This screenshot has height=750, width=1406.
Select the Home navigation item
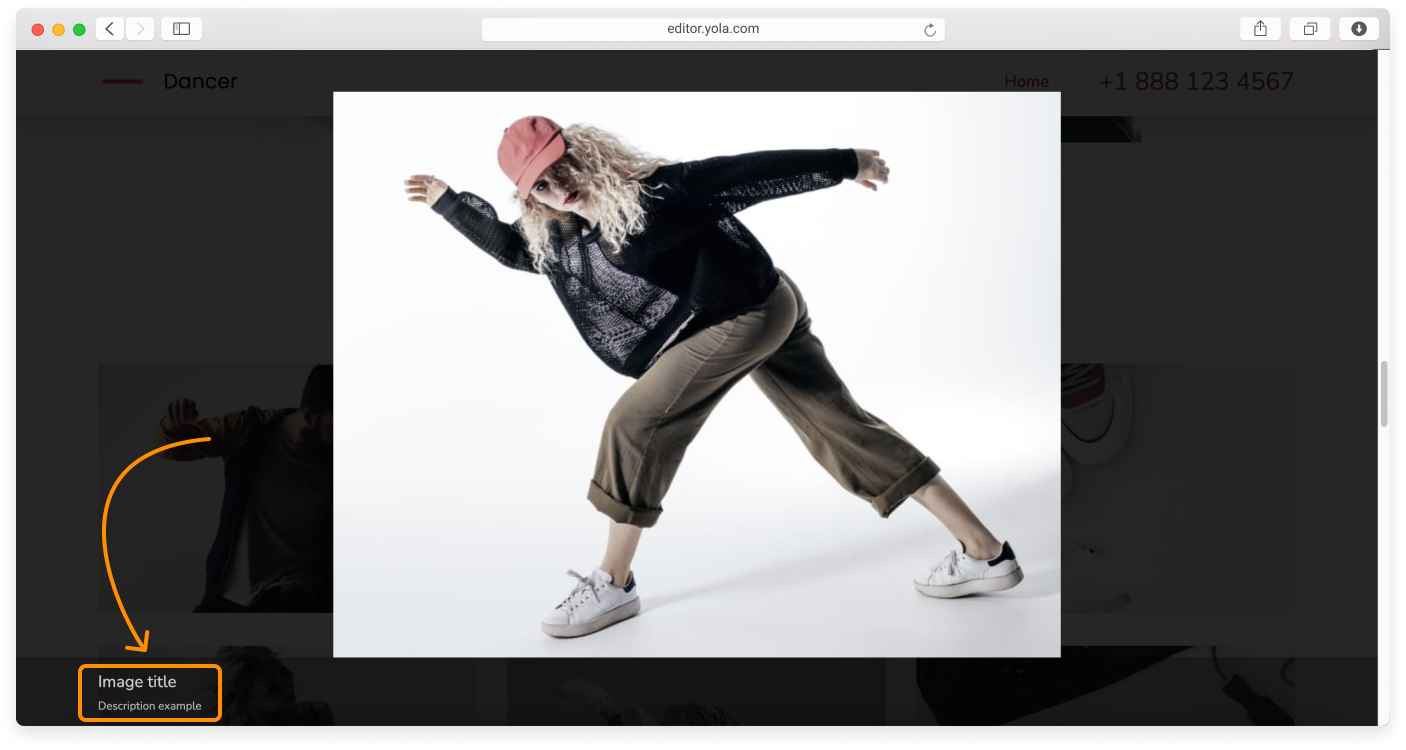[1026, 81]
